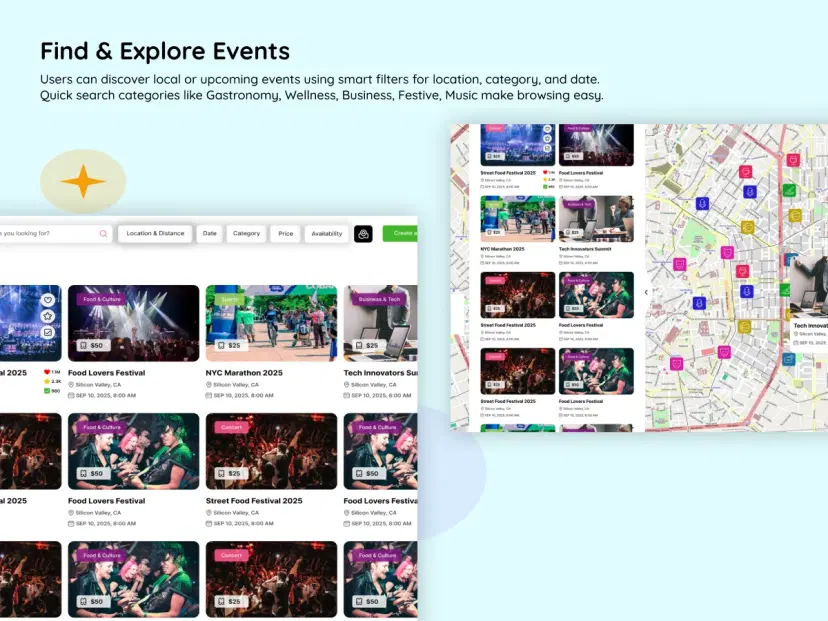Select the Price filter tab
The image size is (828, 621).
[x=285, y=233]
